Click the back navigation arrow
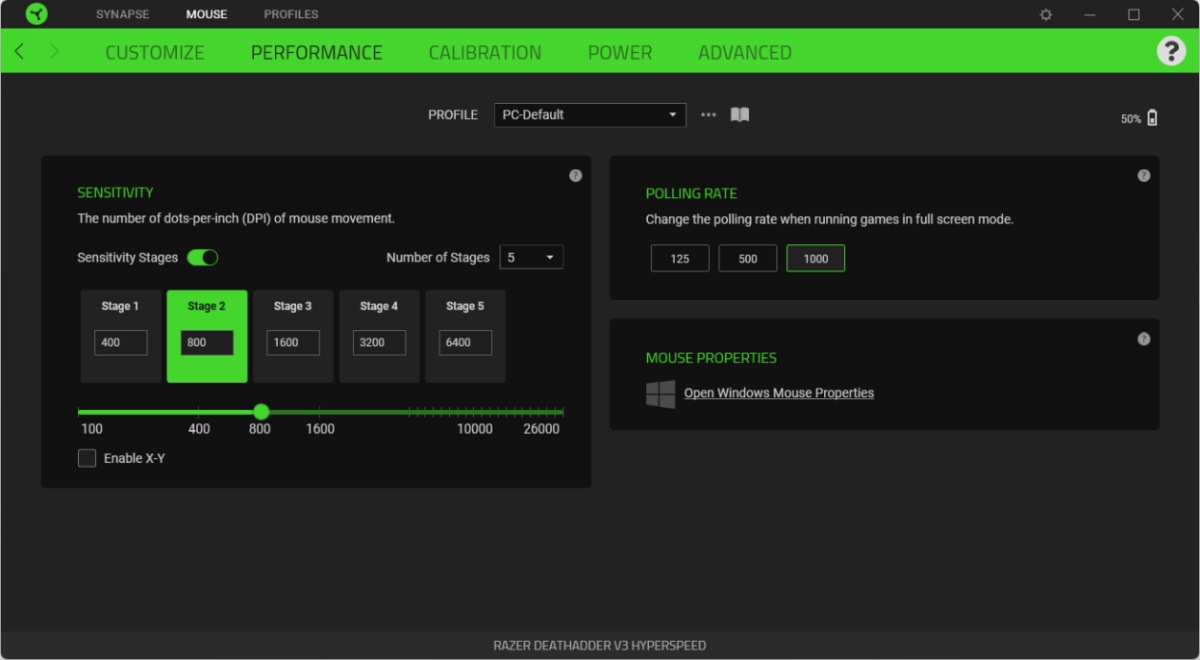The height and width of the screenshot is (660, 1200). tap(20, 51)
